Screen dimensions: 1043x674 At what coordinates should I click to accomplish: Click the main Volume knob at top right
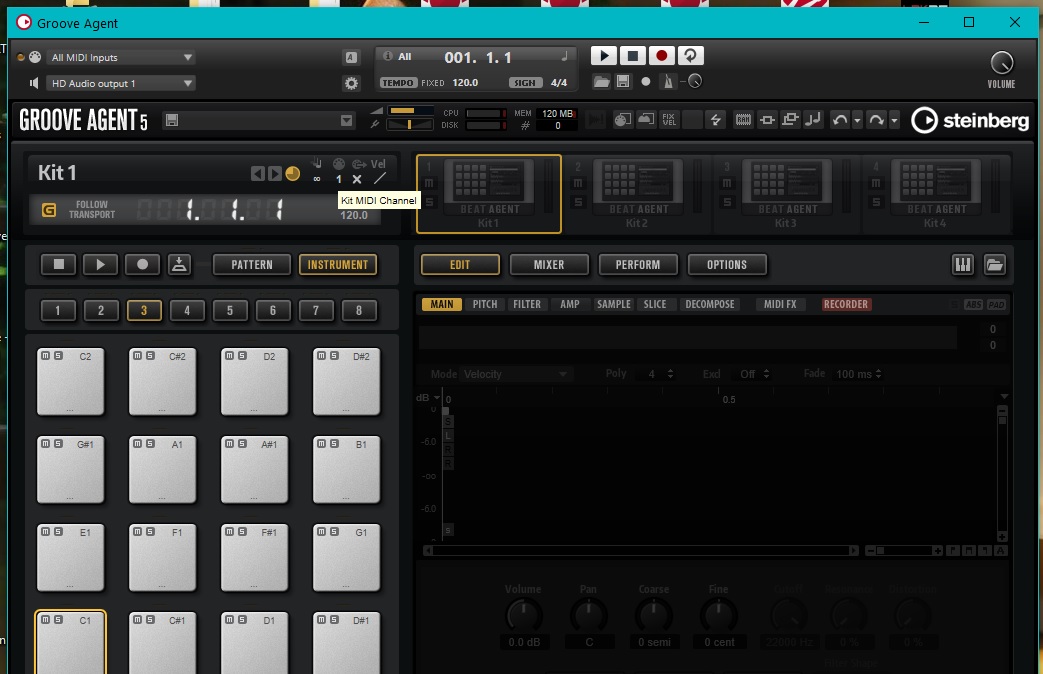pyautogui.click(x=1001, y=63)
